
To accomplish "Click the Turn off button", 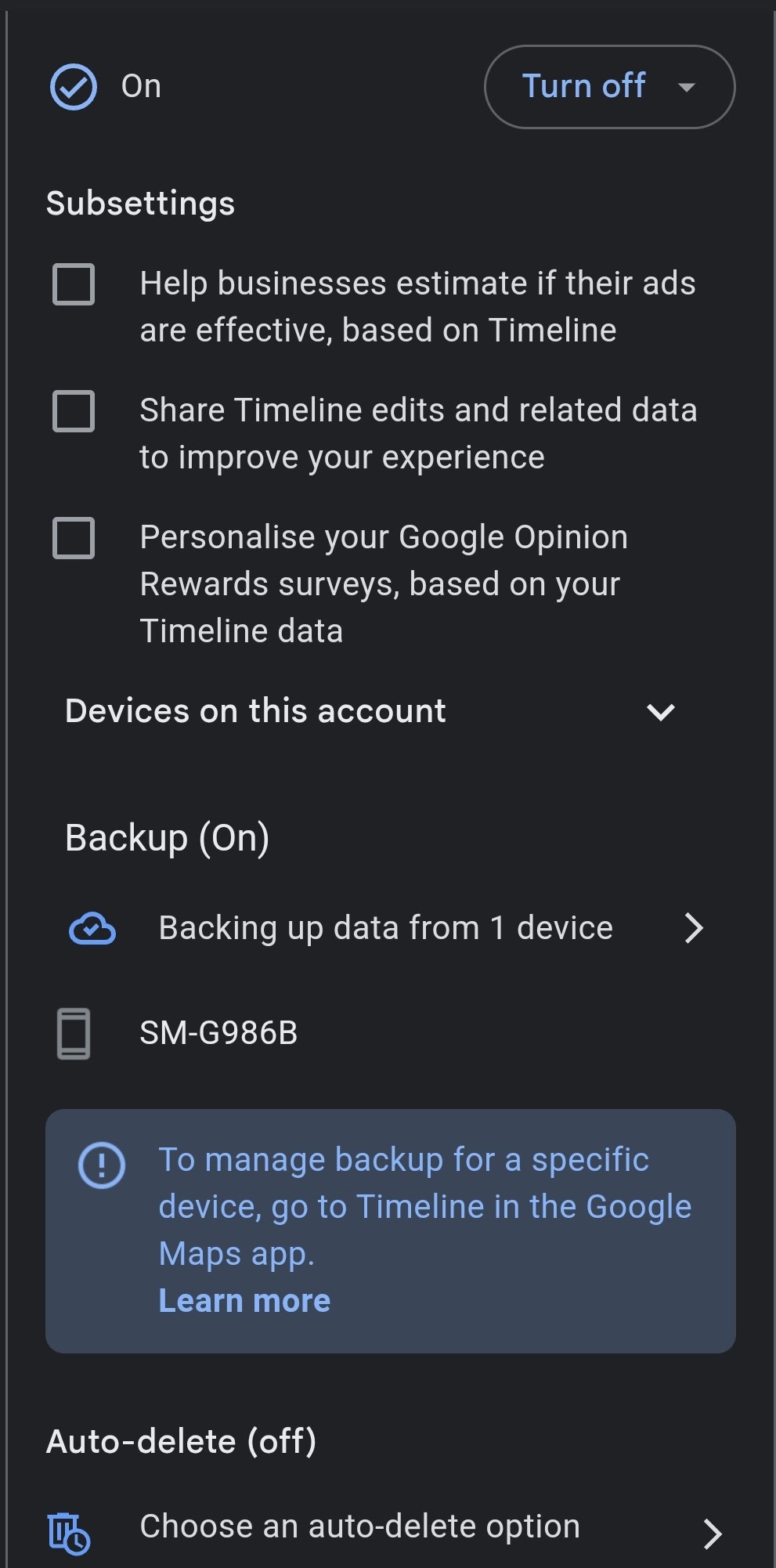I will coord(583,87).
